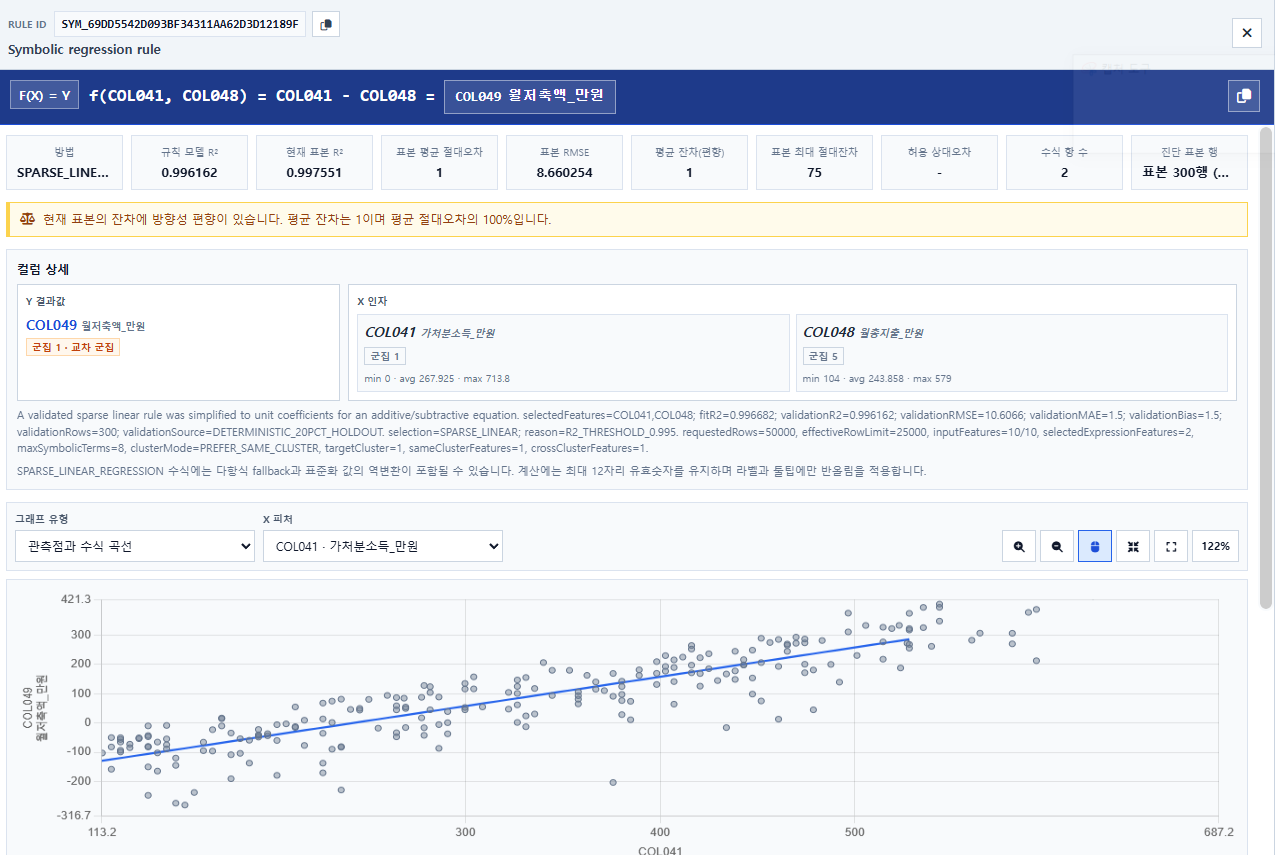Click the 표본 최대 절대잔차 value 75
The width and height of the screenshot is (1275, 855).
[814, 172]
